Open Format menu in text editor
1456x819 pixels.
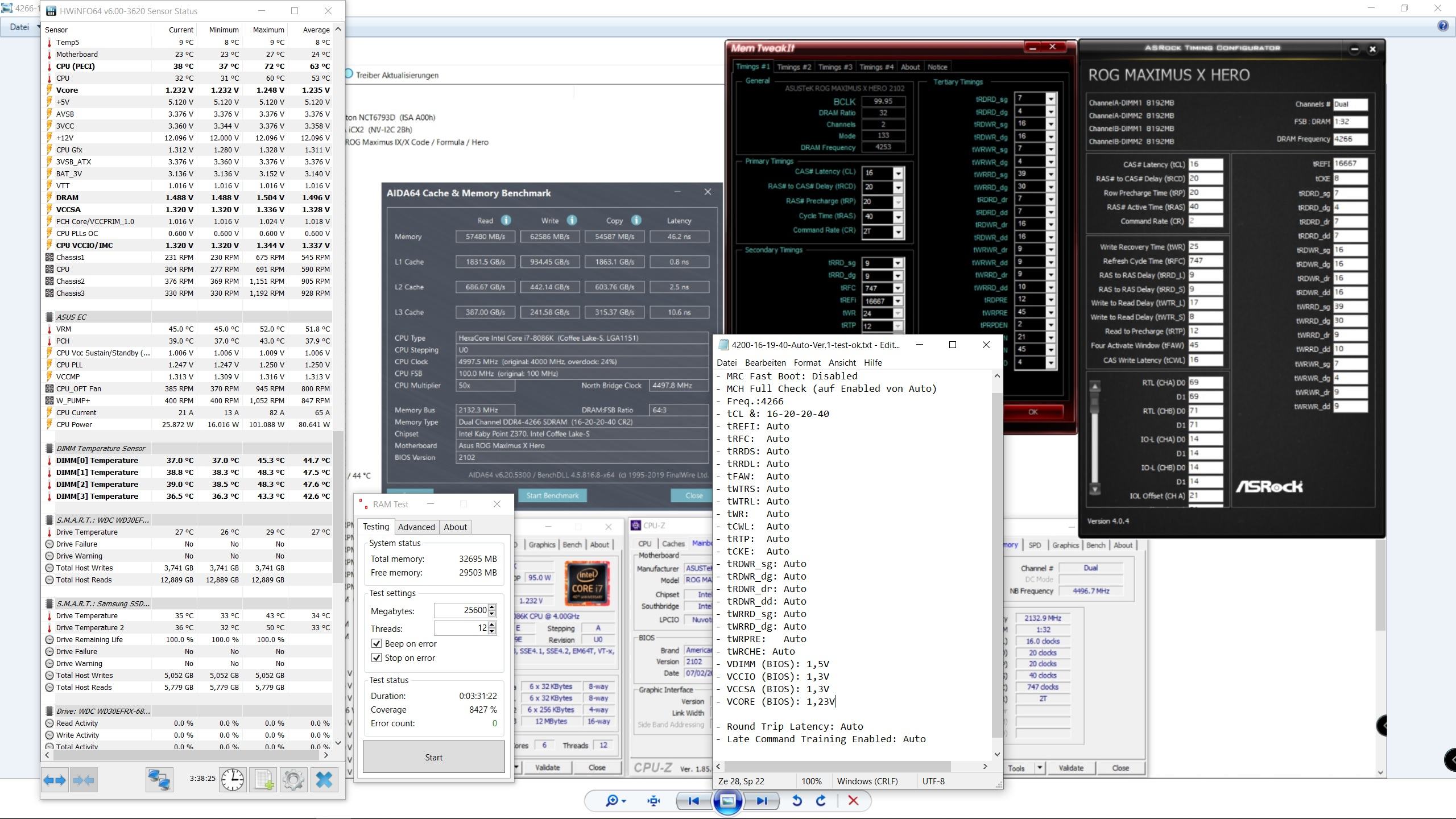tap(807, 362)
